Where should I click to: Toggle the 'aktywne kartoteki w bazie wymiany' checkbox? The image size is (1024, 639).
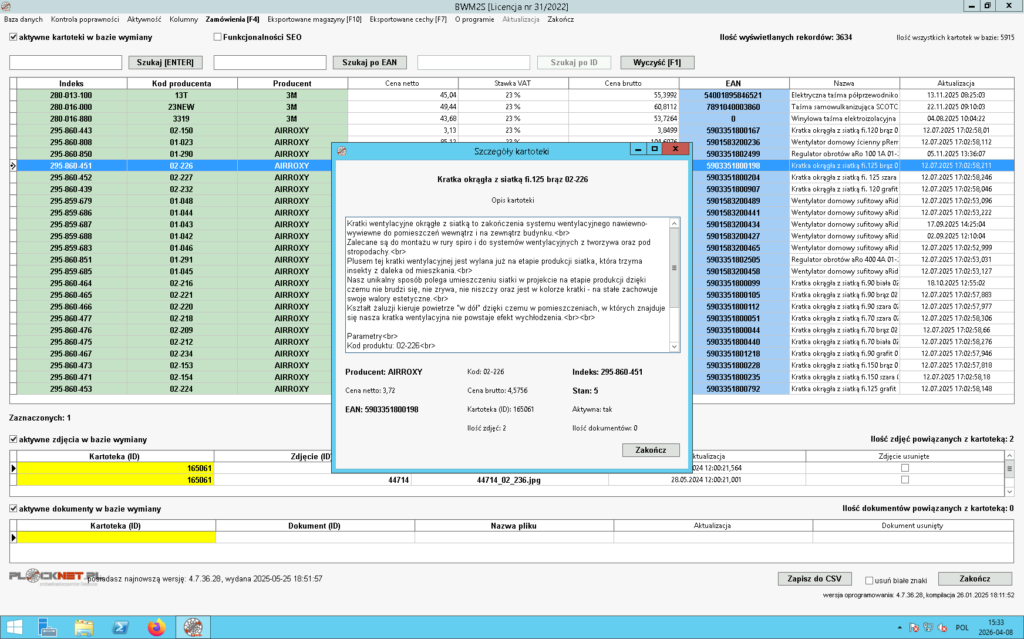[x=13, y=38]
